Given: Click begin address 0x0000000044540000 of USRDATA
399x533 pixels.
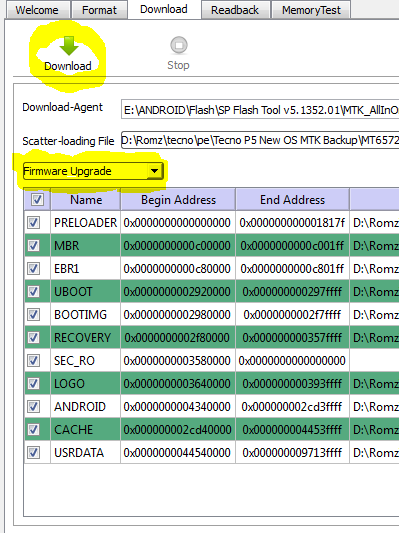Looking at the screenshot, I should point(178,452).
